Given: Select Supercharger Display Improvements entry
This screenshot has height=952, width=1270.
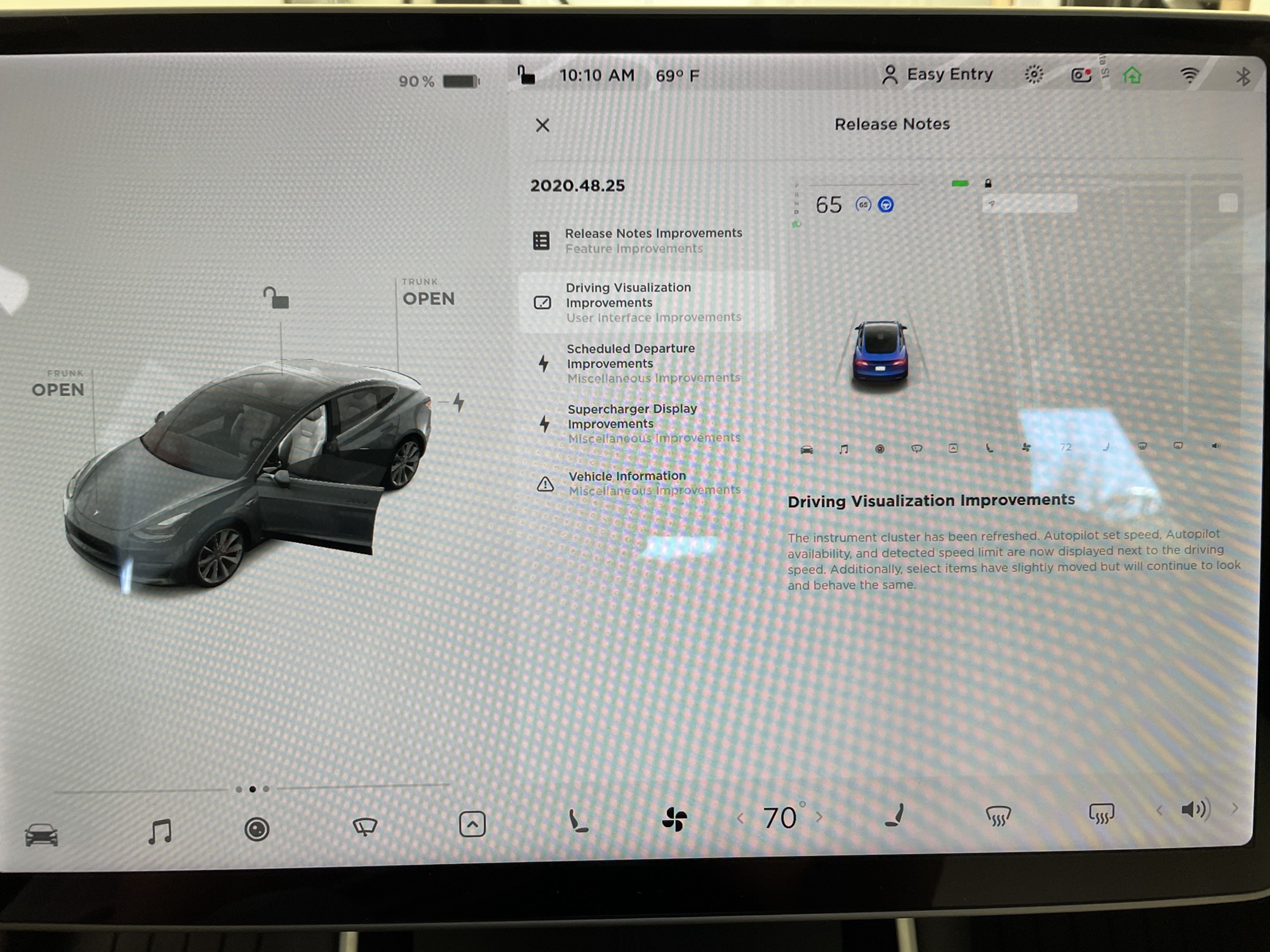Looking at the screenshot, I should coord(646,423).
